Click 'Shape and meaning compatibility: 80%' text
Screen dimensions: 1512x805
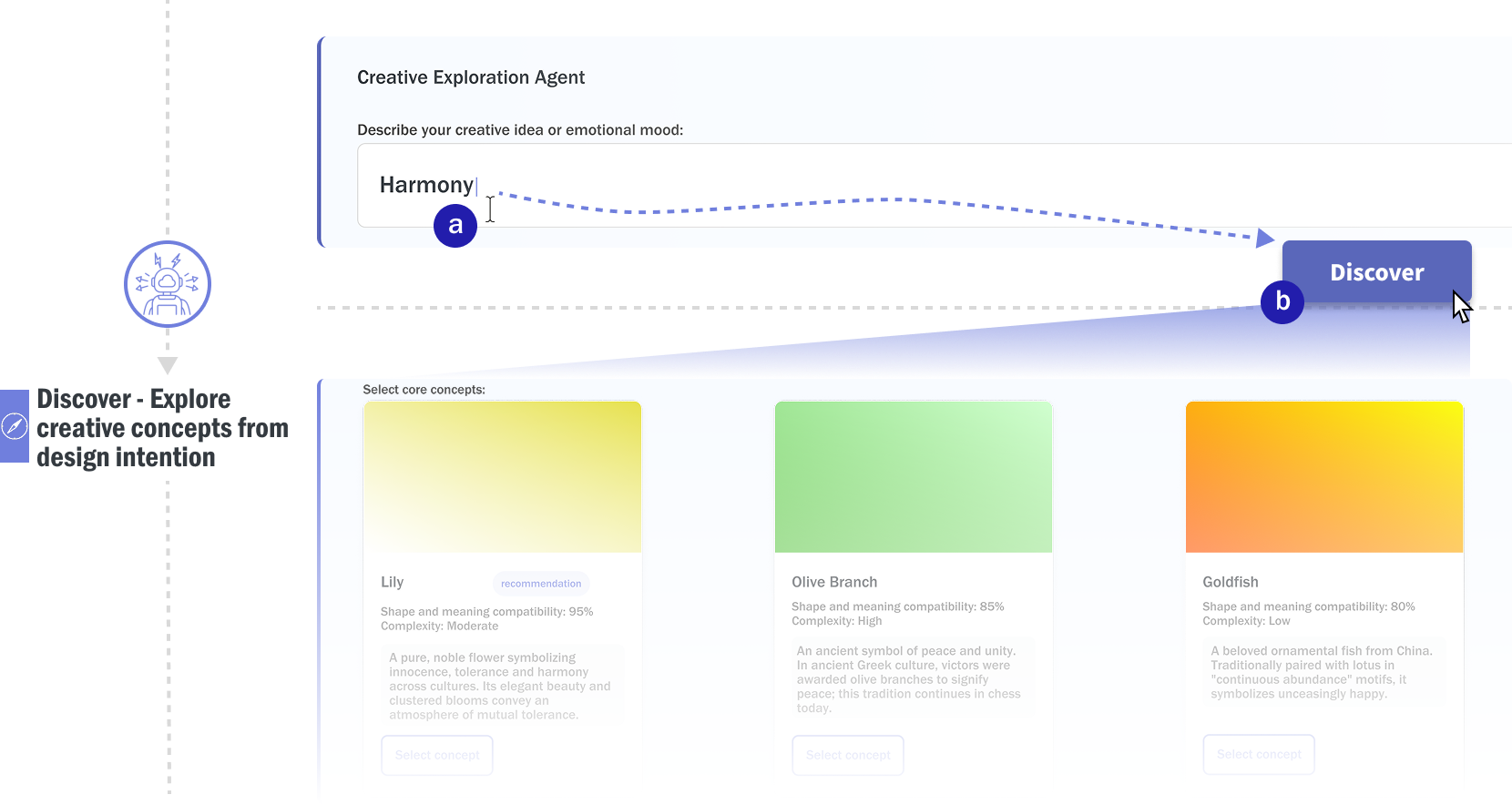(x=1309, y=606)
